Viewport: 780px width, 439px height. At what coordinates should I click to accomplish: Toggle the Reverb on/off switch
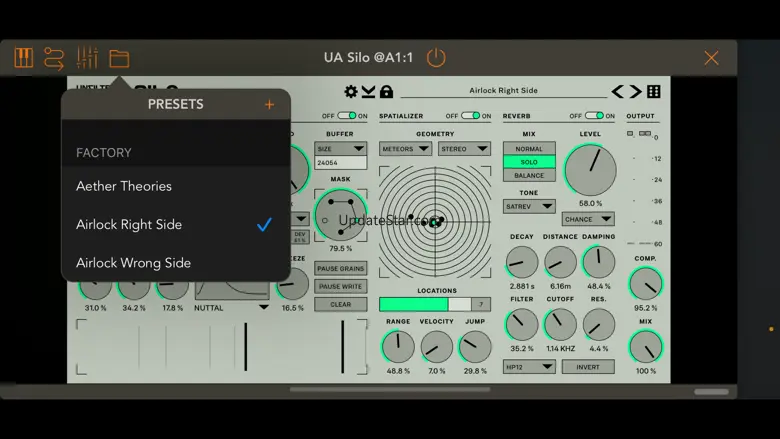tap(594, 115)
